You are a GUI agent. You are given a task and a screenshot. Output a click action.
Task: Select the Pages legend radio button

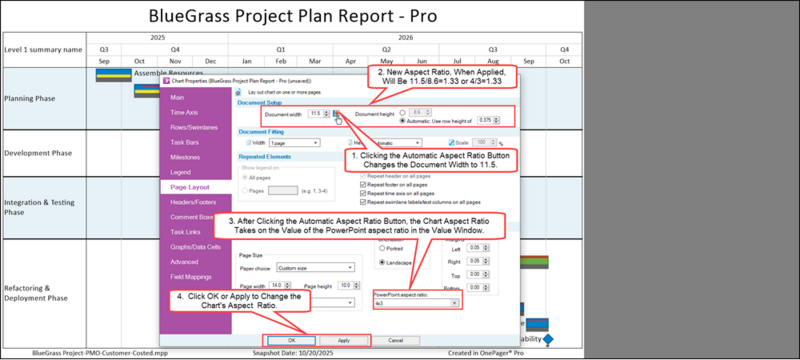point(245,190)
